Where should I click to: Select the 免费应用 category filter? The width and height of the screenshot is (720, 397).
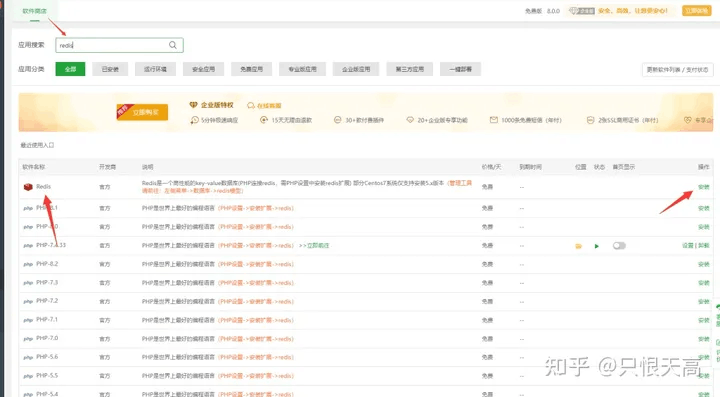tap(252, 69)
